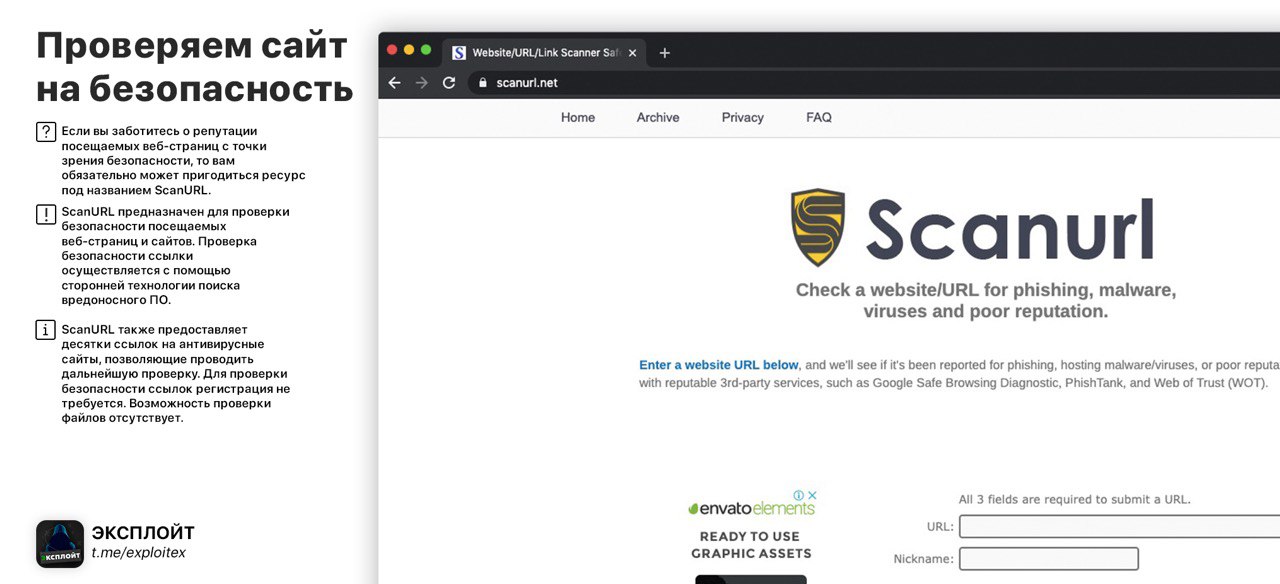This screenshot has width=1280, height=584.
Task: Open the Home menu item
Action: [x=578, y=118]
